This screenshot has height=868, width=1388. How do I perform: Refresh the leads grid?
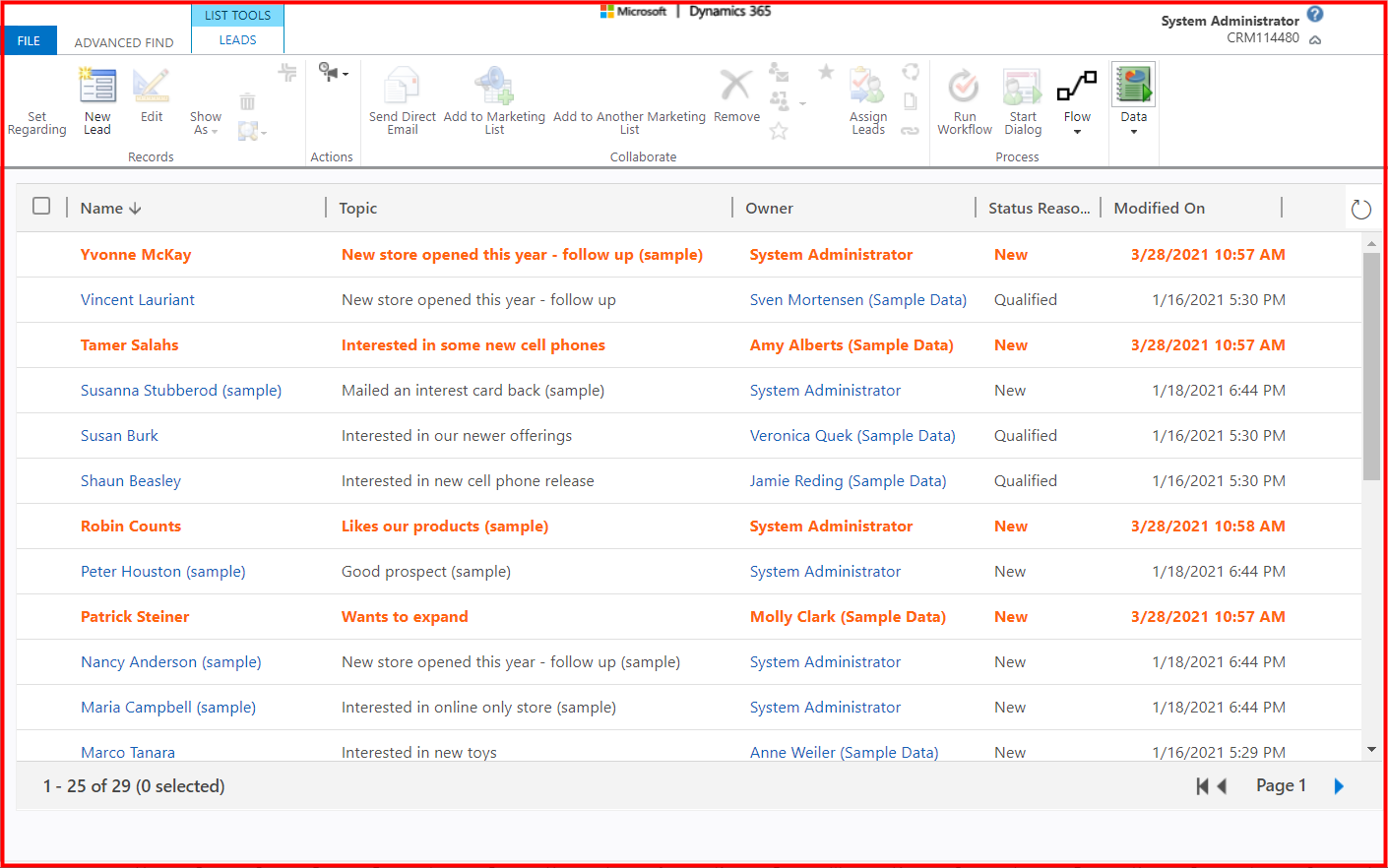[x=1361, y=209]
